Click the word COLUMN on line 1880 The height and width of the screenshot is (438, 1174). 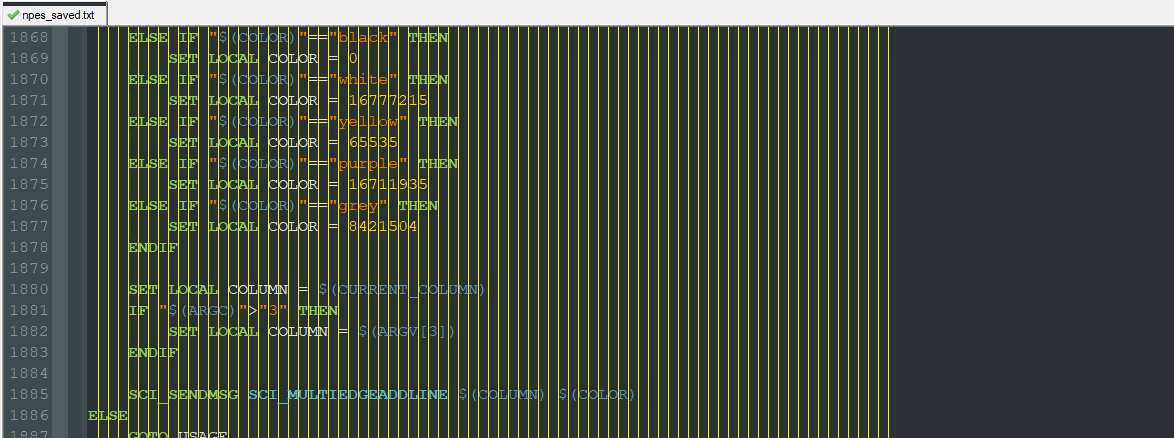[258, 289]
